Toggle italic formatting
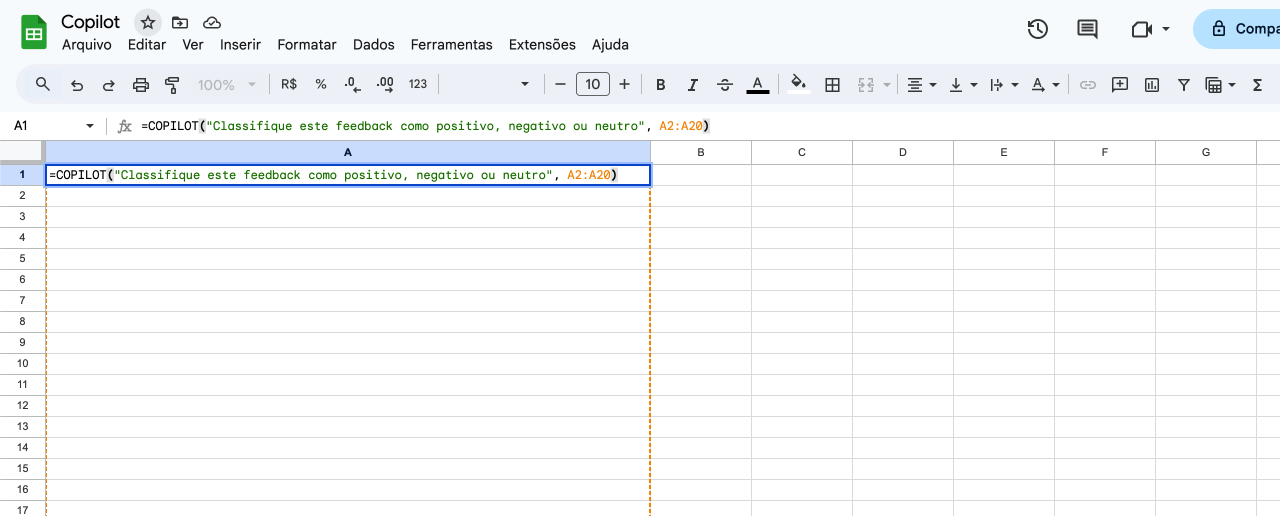Screen dimensions: 1280x516 tap(693, 85)
